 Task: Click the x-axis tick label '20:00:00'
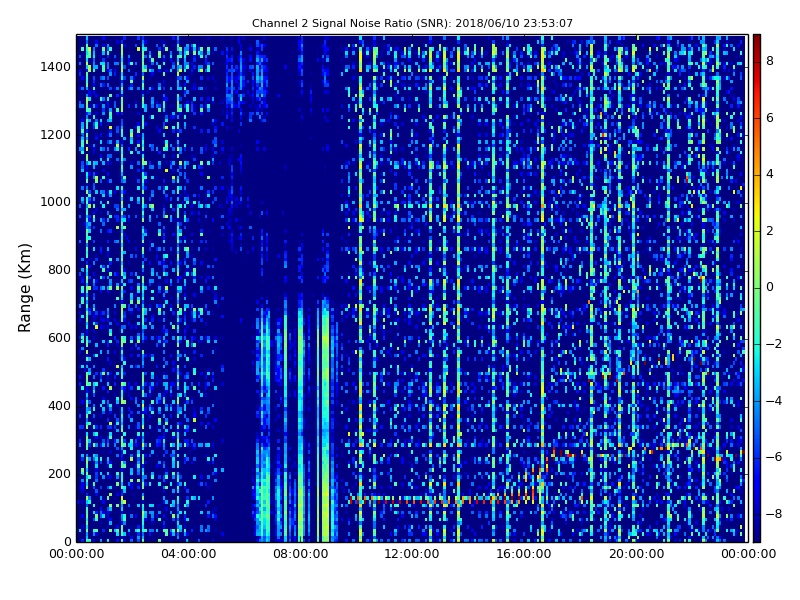coord(637,554)
